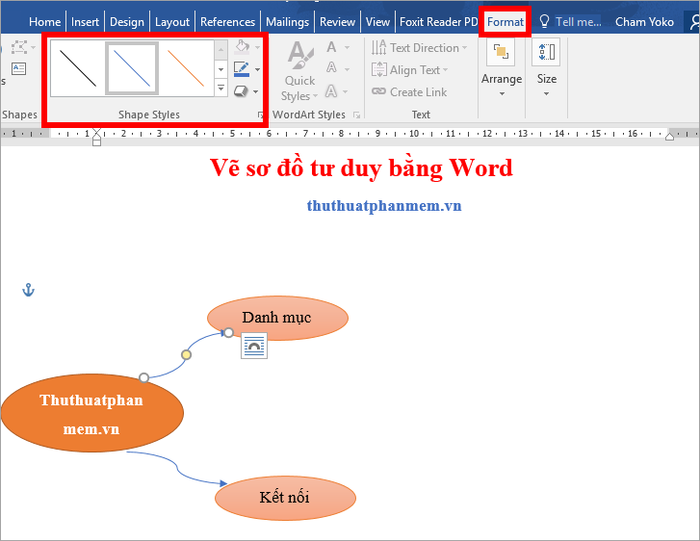700x541 pixels.
Task: Click the Draw Text Box icon
Action: [19, 69]
